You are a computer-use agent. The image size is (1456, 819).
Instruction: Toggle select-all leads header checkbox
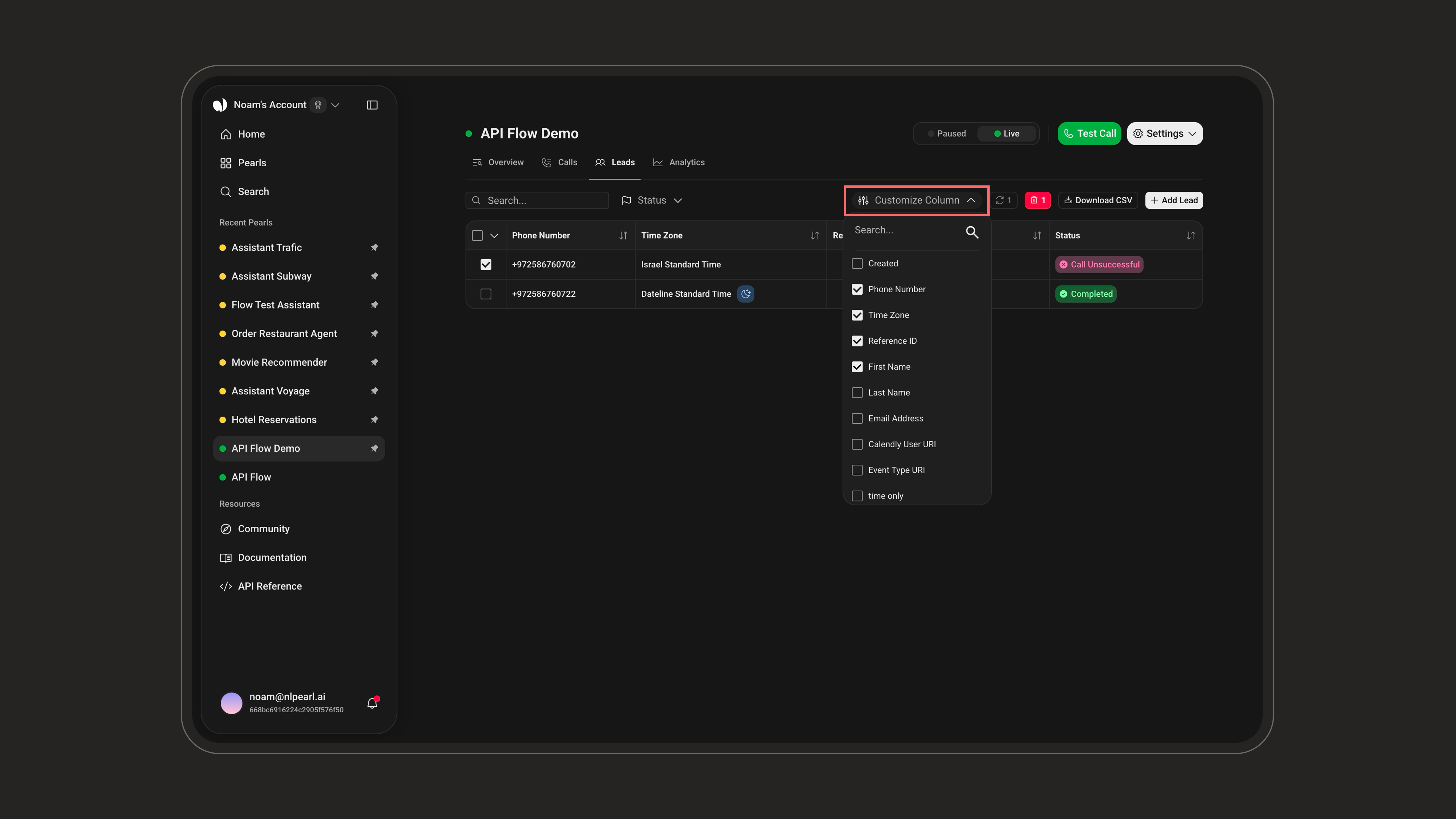click(x=477, y=236)
